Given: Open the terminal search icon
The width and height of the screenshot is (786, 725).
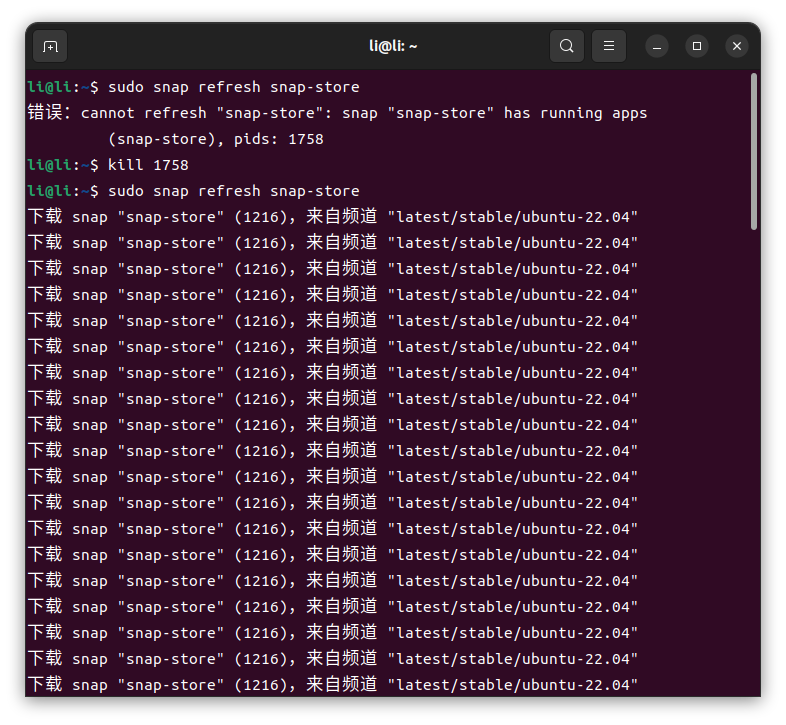Looking at the screenshot, I should (566, 46).
